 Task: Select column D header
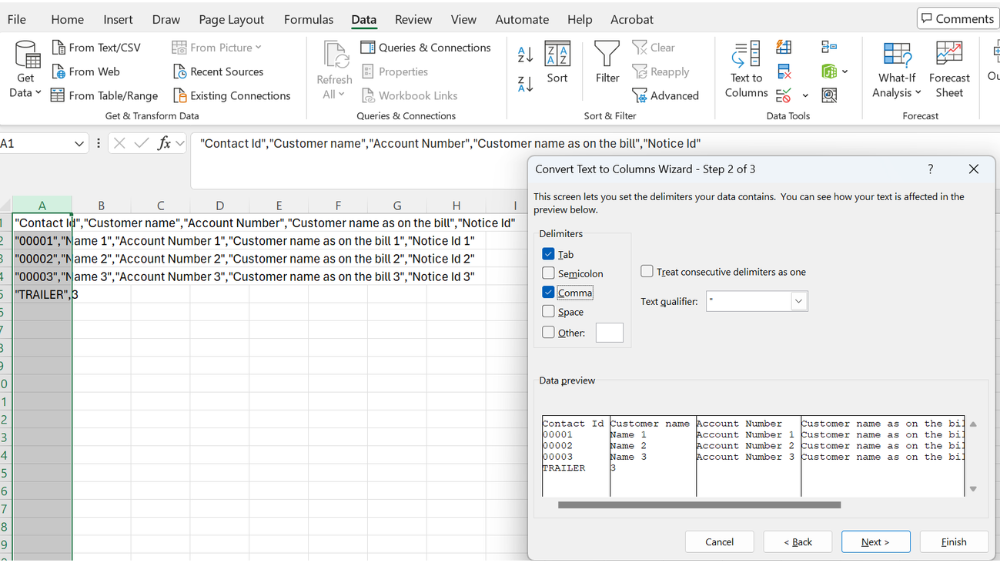pos(219,205)
